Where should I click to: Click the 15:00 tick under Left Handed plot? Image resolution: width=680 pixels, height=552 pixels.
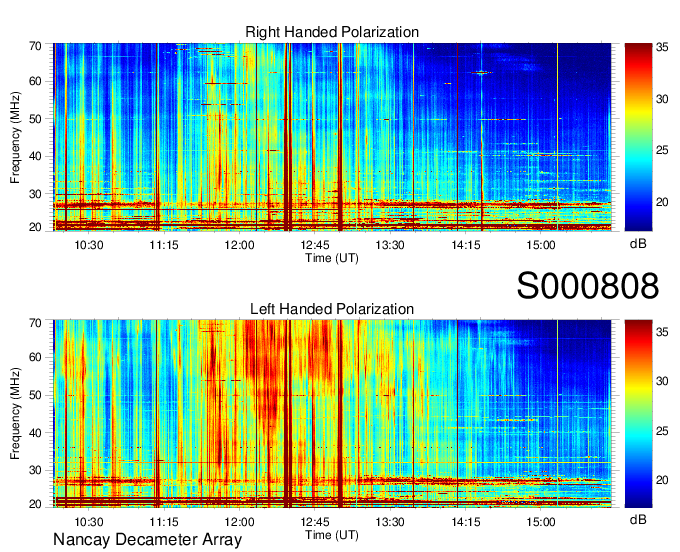pos(541,522)
